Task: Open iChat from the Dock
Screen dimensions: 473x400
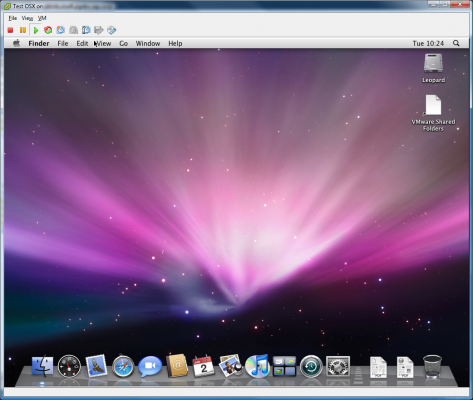Action: pos(150,366)
